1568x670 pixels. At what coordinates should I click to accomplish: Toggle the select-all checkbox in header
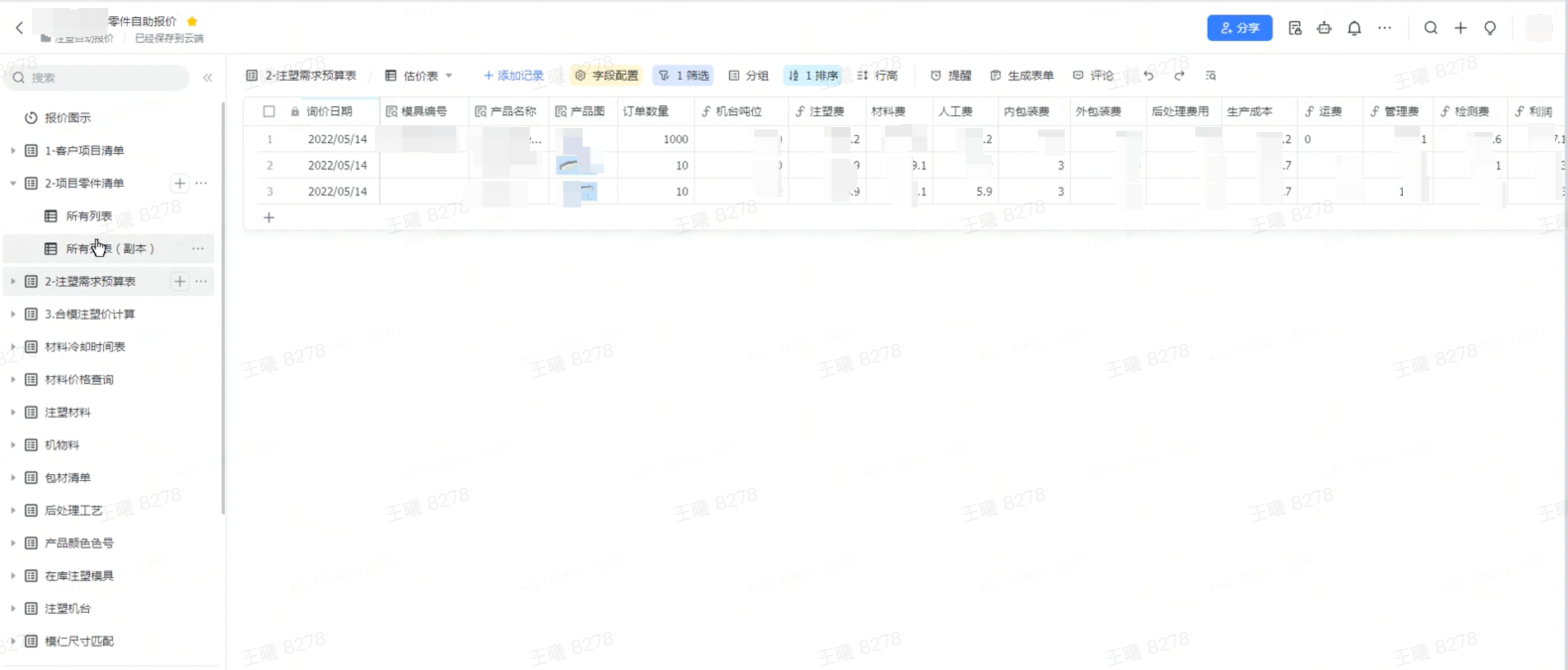(269, 112)
